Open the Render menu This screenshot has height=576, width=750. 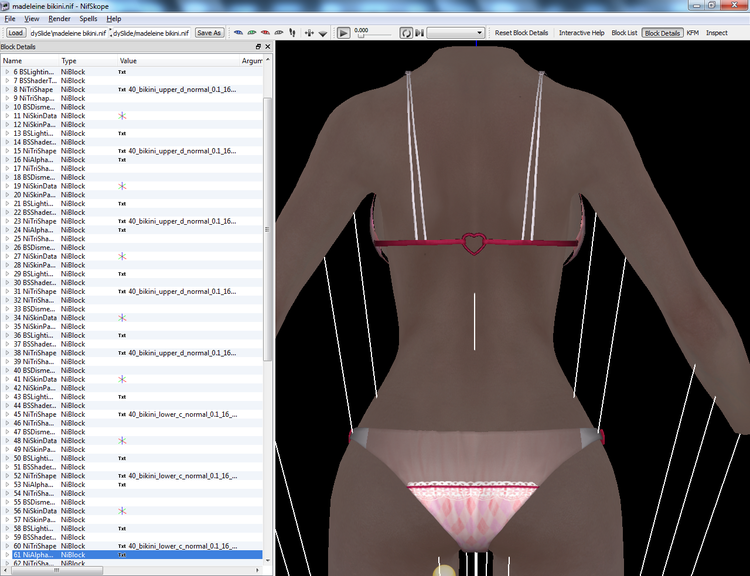click(x=59, y=19)
